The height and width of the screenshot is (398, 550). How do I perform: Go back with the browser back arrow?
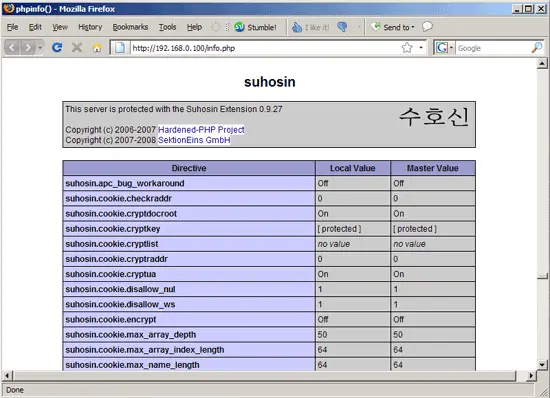click(12, 47)
